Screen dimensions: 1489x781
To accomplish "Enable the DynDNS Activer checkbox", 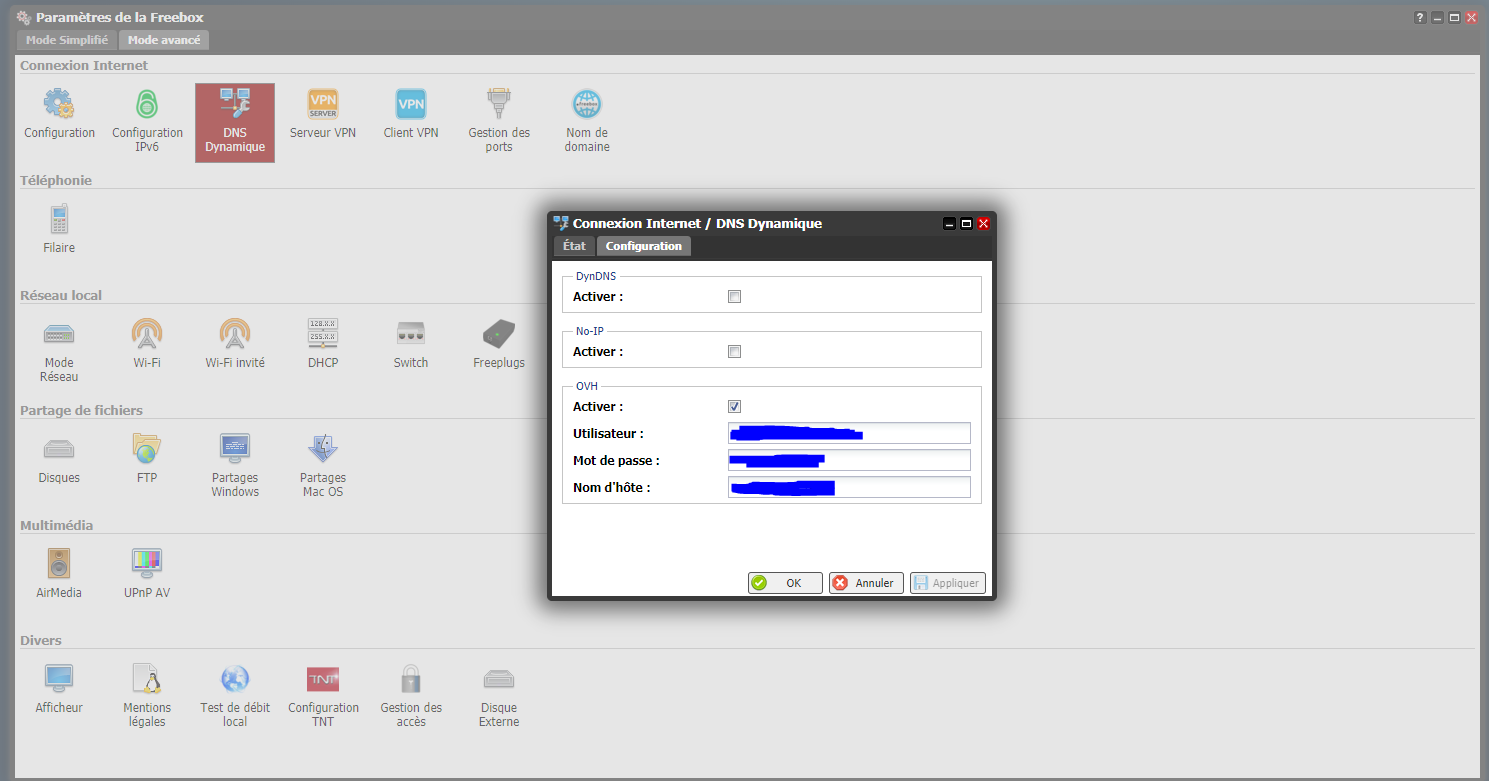I will click(735, 297).
